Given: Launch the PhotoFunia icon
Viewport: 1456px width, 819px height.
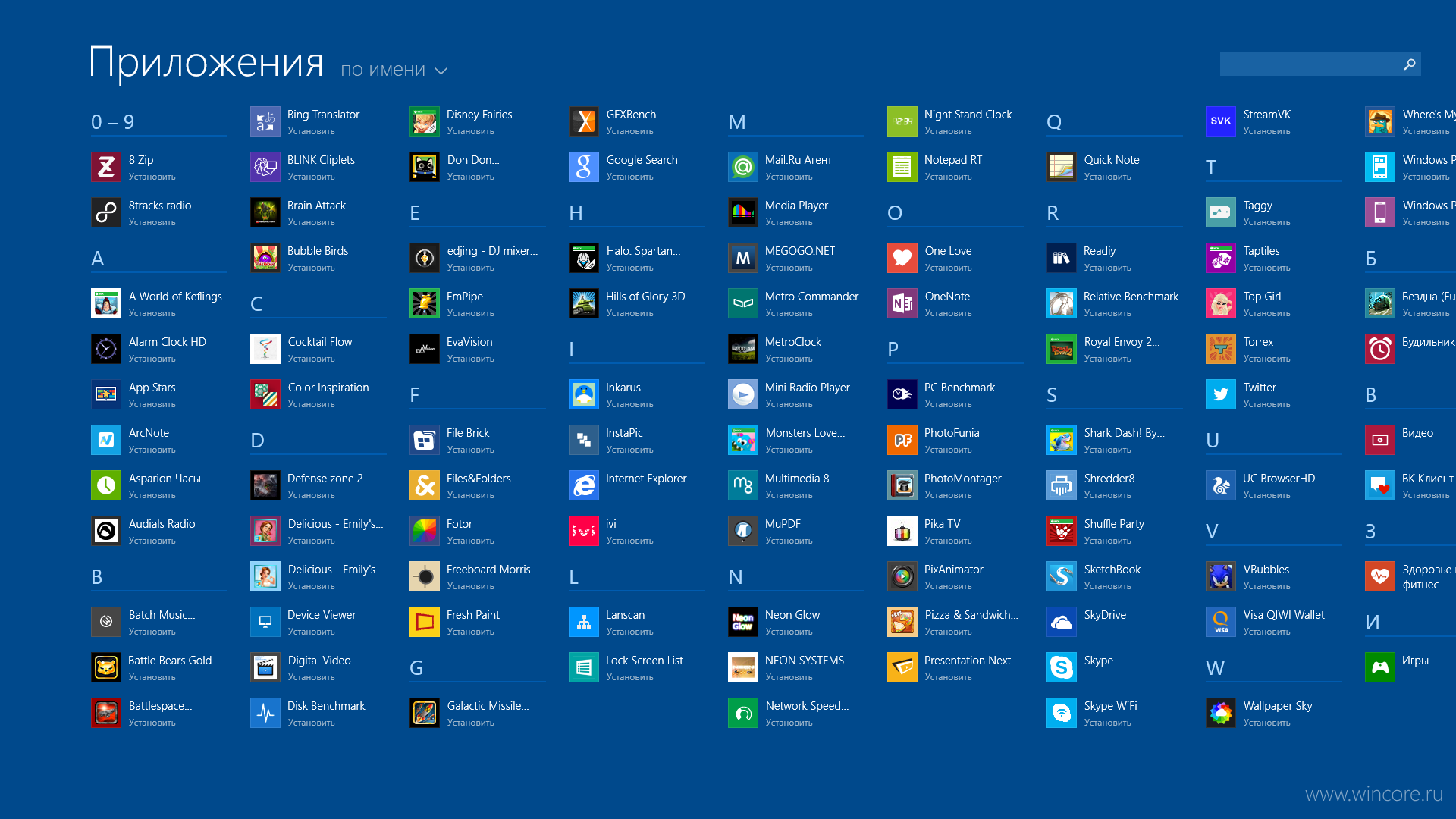Looking at the screenshot, I should click(902, 440).
